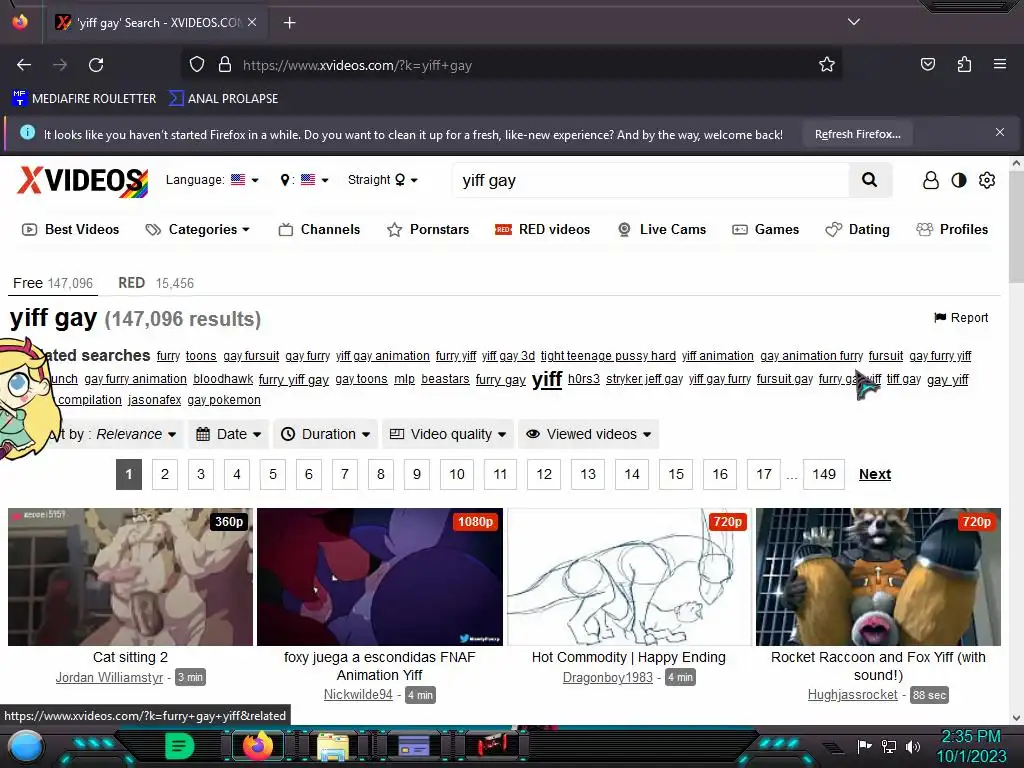
Task: Open the tracking protection shield icon
Action: 197,65
